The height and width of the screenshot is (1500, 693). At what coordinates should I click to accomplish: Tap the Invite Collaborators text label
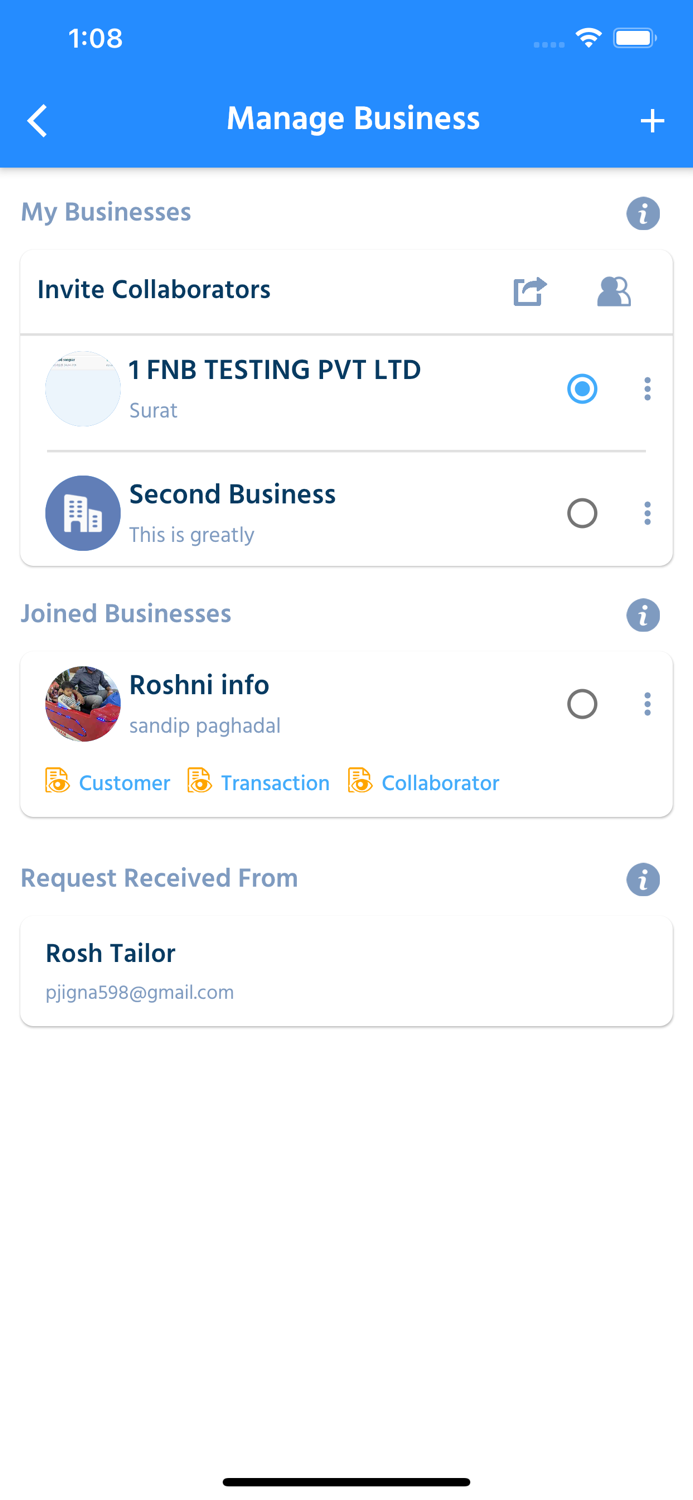(153, 290)
